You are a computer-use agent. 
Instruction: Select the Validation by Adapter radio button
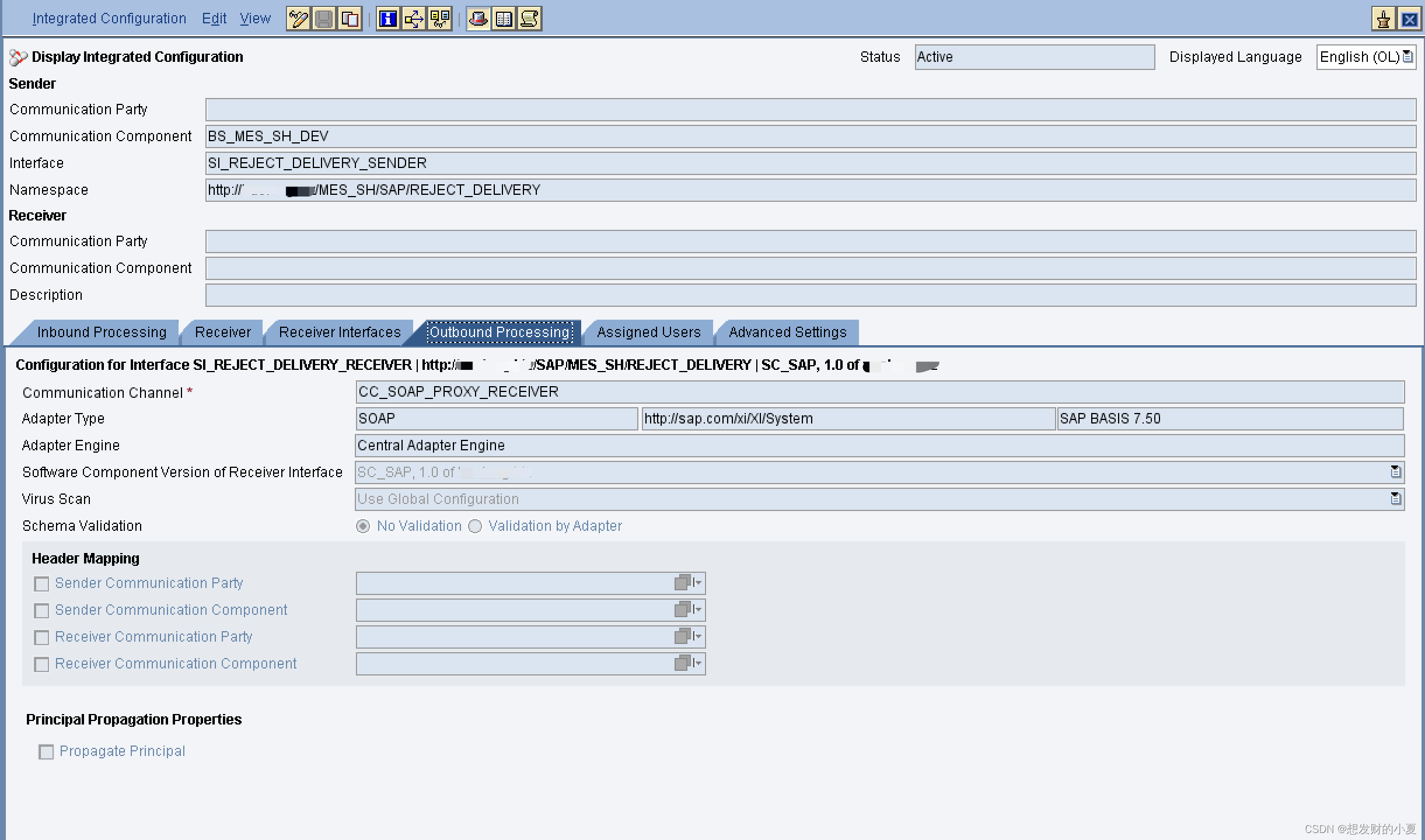point(476,527)
